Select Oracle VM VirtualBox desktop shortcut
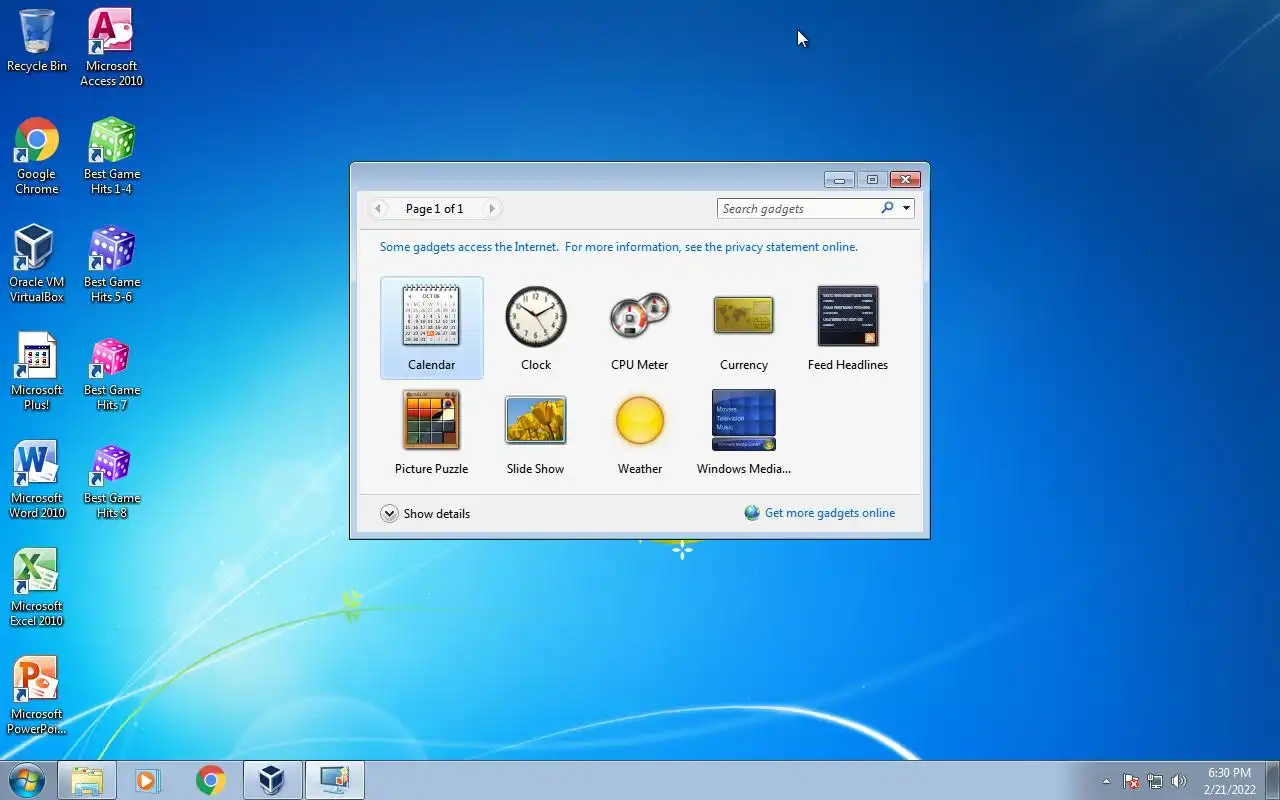This screenshot has width=1280, height=800. (37, 264)
